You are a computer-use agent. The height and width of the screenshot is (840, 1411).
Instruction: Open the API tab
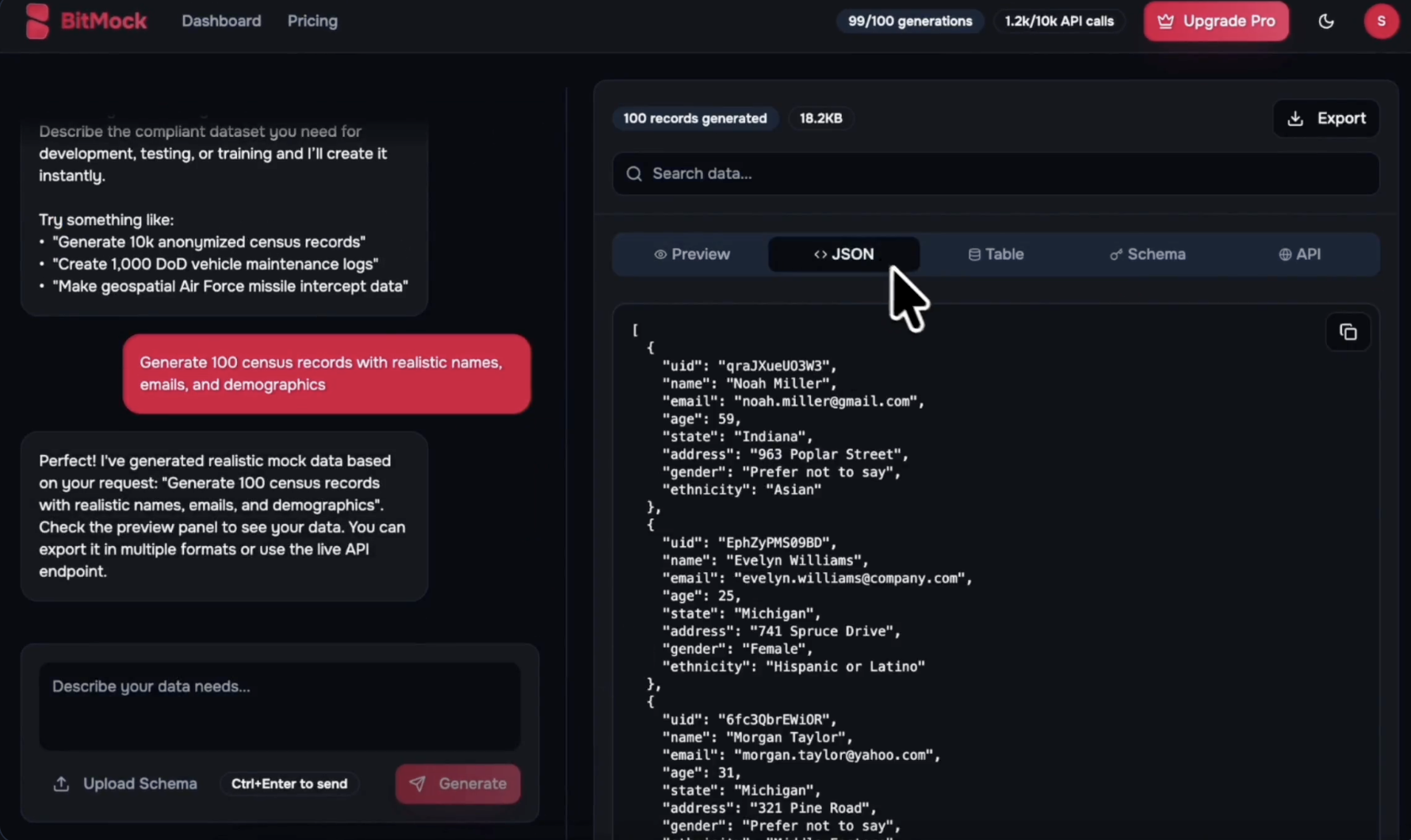click(x=1299, y=254)
